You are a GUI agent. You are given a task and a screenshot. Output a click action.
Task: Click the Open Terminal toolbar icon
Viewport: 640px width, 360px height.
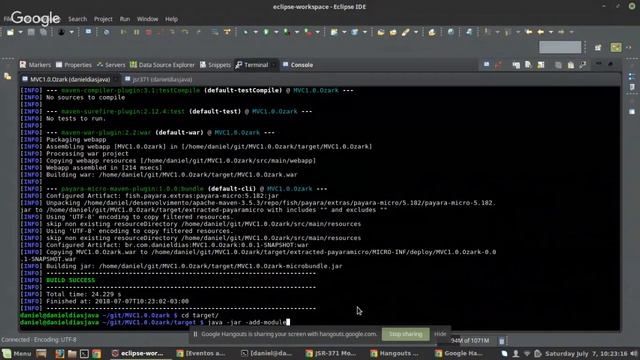pyautogui.click(x=88, y=32)
